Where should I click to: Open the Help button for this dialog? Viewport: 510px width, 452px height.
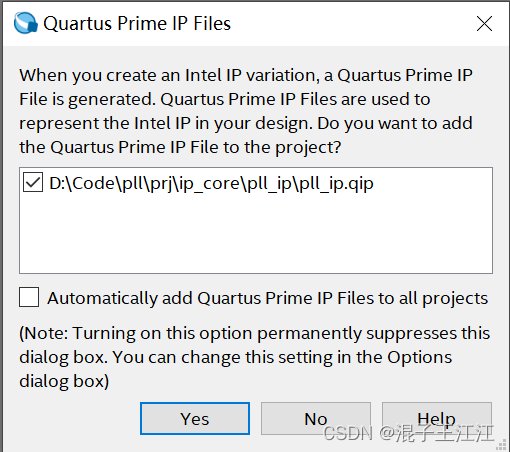[436, 418]
